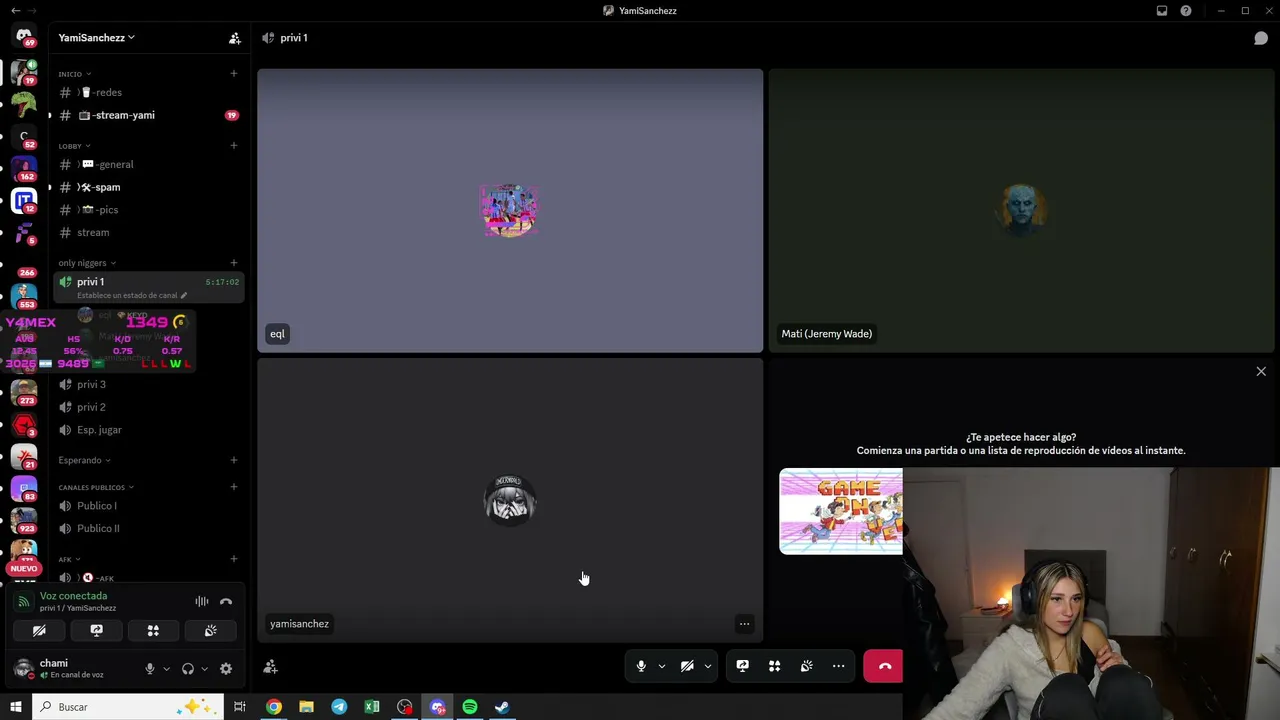The image size is (1280, 720).
Task: Open the purple F server icon
Action: tap(24, 233)
